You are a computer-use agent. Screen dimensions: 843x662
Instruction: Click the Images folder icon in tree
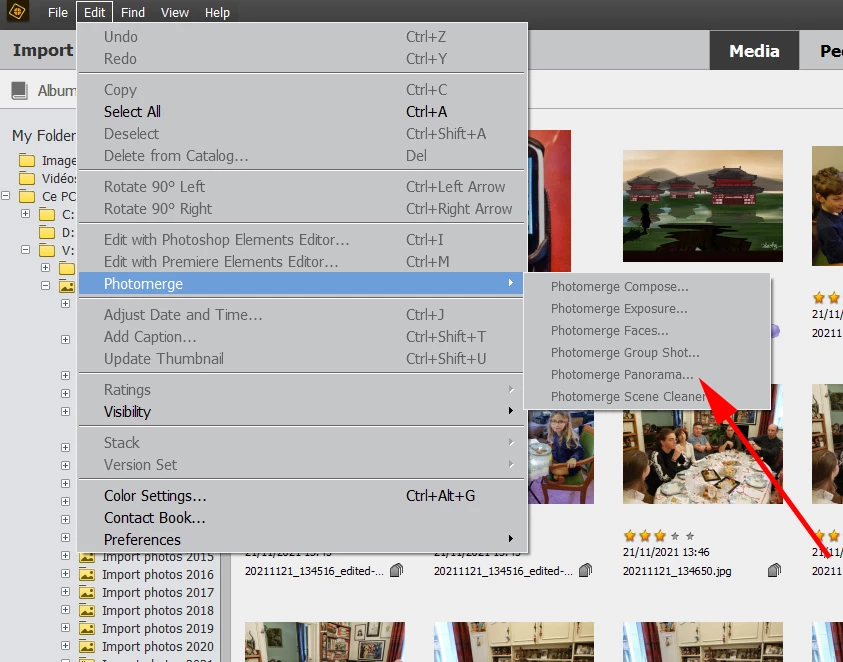pos(27,160)
